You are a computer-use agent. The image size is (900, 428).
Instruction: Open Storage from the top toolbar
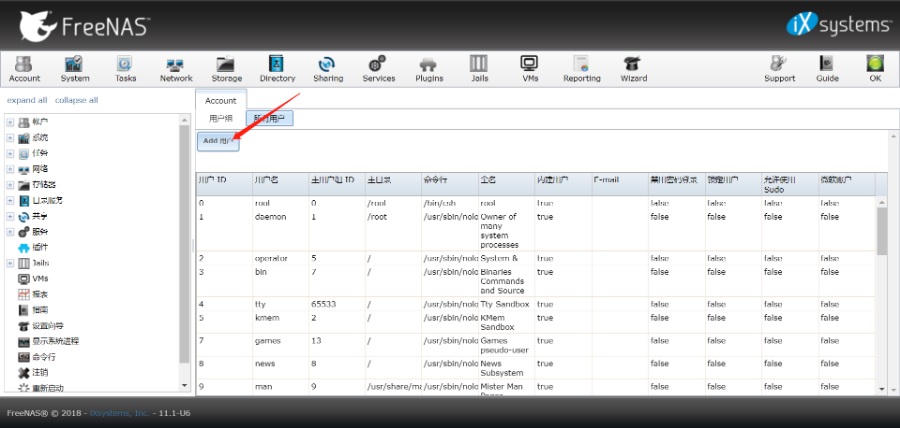(226, 69)
